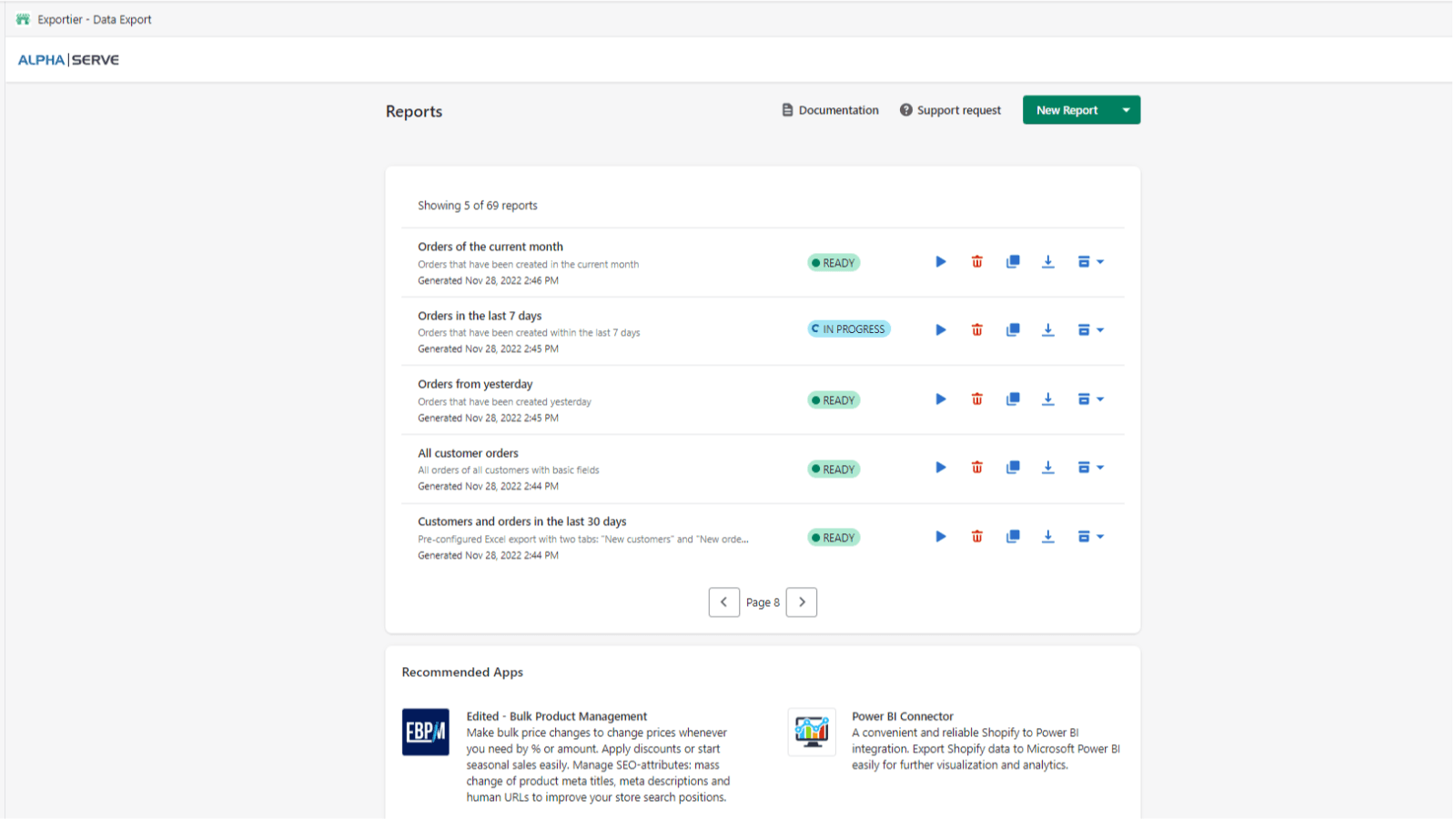Viewport: 1456px width, 819px height.
Task: Open archive dropdown for "All customer orders"
Action: [x=1089, y=467]
